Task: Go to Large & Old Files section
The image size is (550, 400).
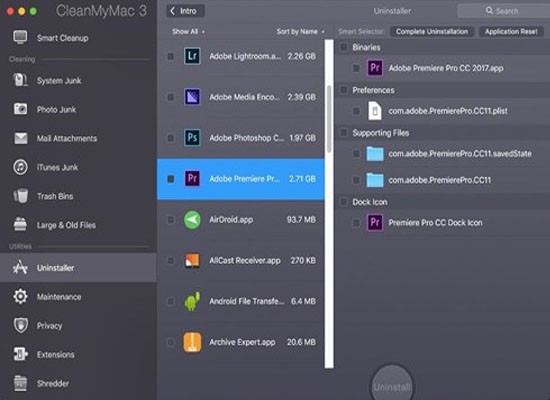Action: pos(78,225)
